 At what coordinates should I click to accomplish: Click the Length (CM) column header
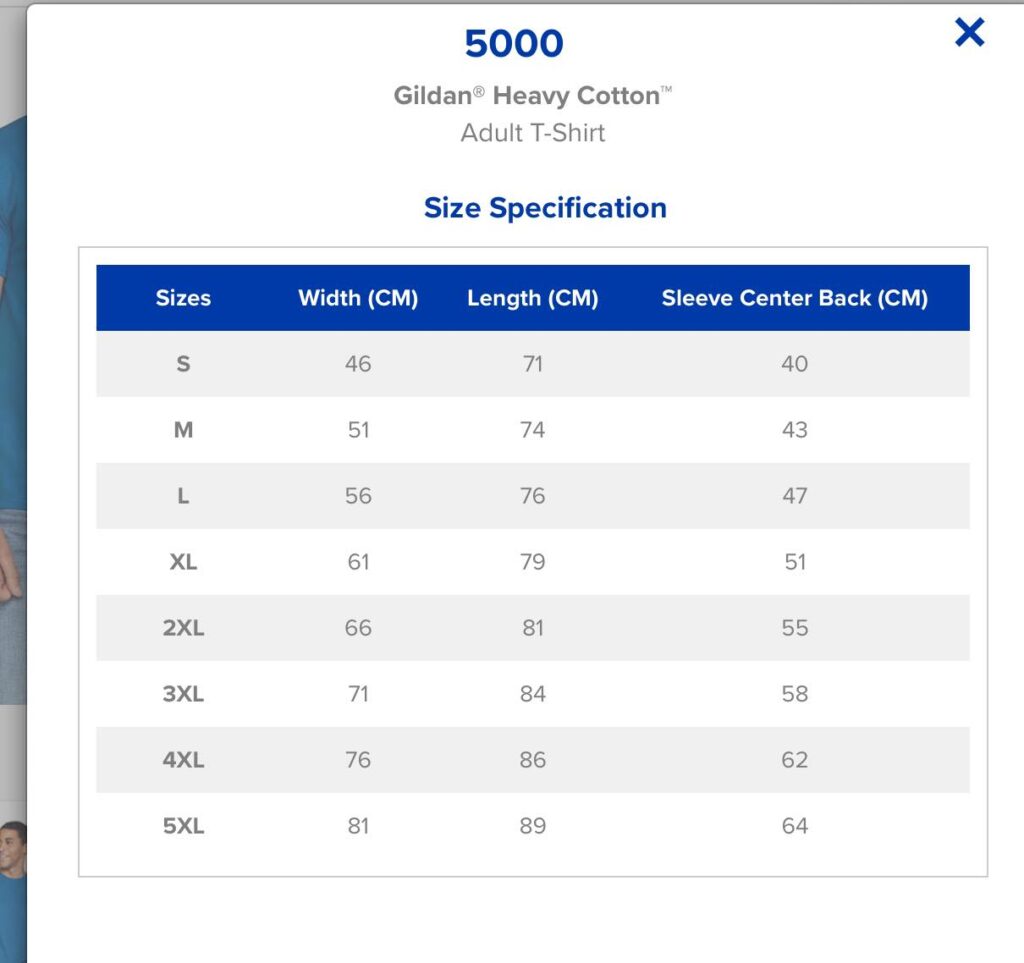click(532, 298)
